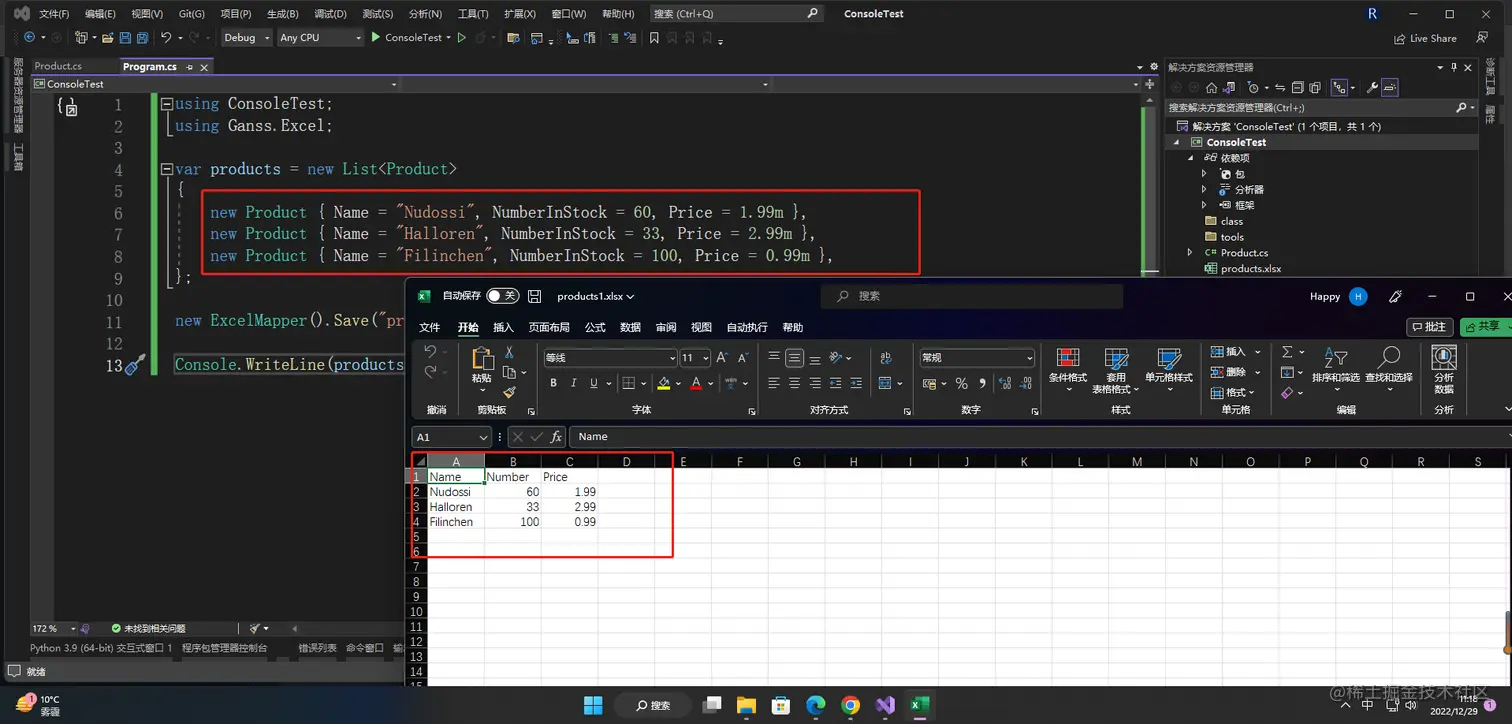Toggle auto-hide pin on Solution Explorer
1512x724 pixels.
click(x=1454, y=67)
